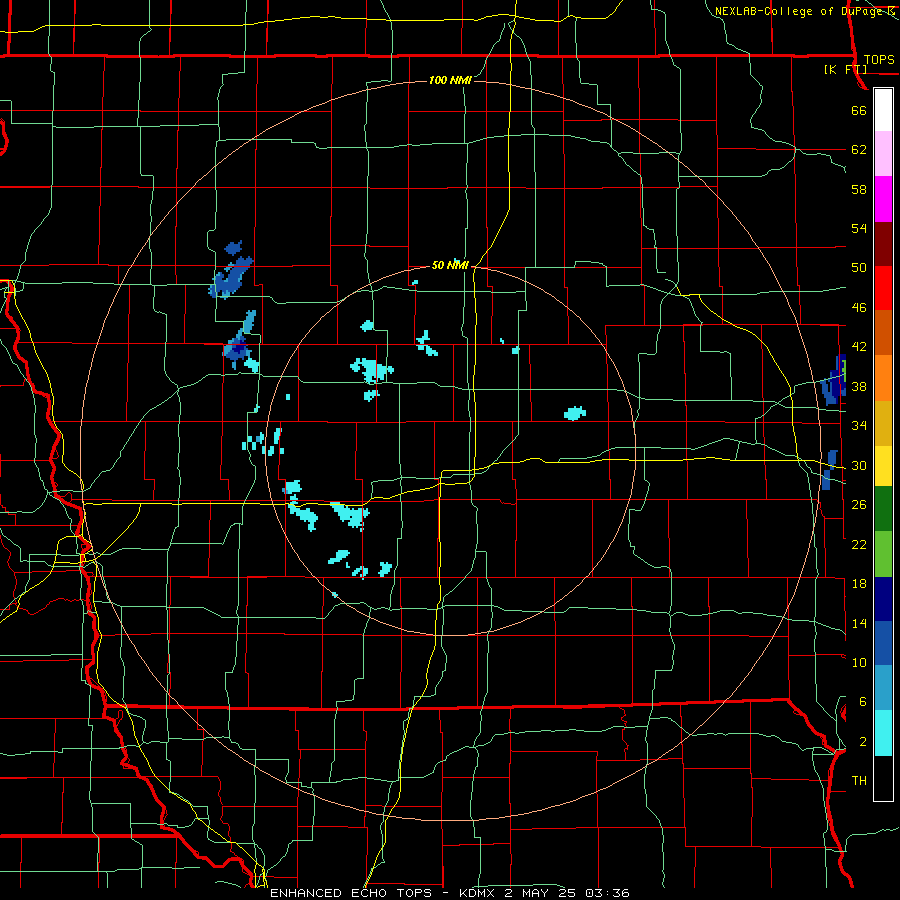Click the '50 NMI' range ring label
900x900 pixels.
click(450, 265)
